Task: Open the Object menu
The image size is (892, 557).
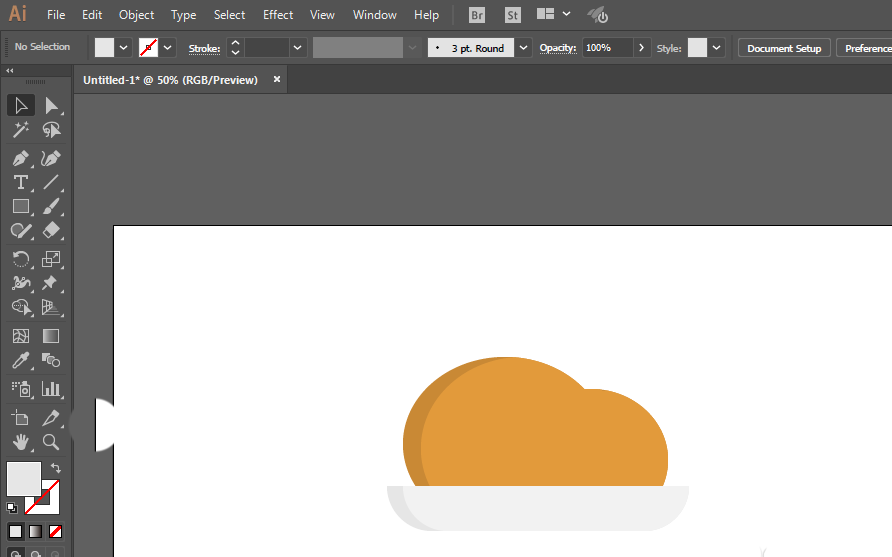Action: pyautogui.click(x=136, y=15)
